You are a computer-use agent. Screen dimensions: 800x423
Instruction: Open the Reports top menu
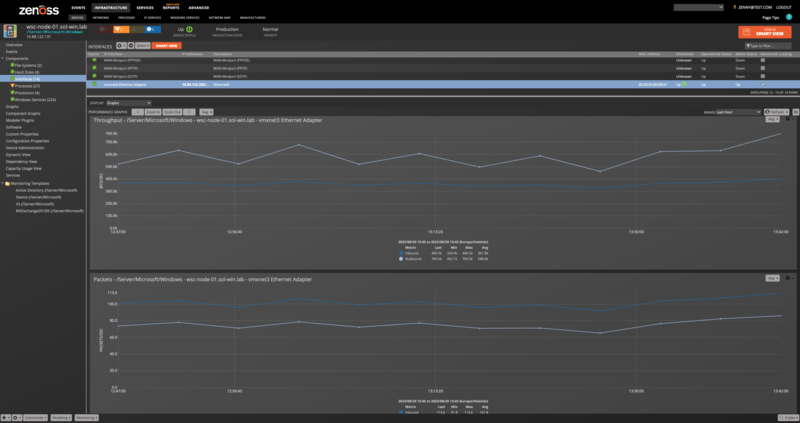[171, 8]
